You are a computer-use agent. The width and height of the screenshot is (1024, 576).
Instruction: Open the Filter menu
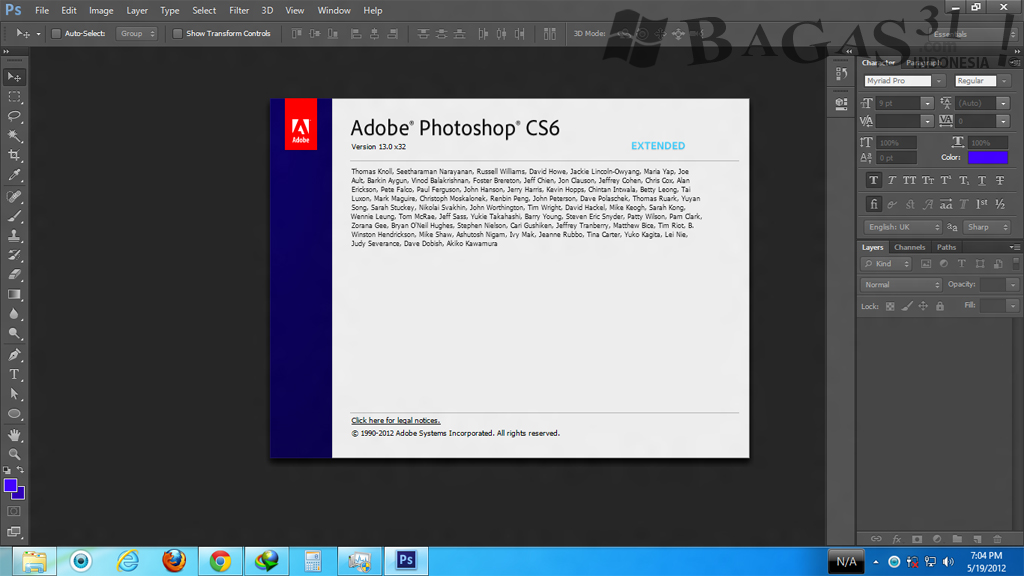point(239,10)
